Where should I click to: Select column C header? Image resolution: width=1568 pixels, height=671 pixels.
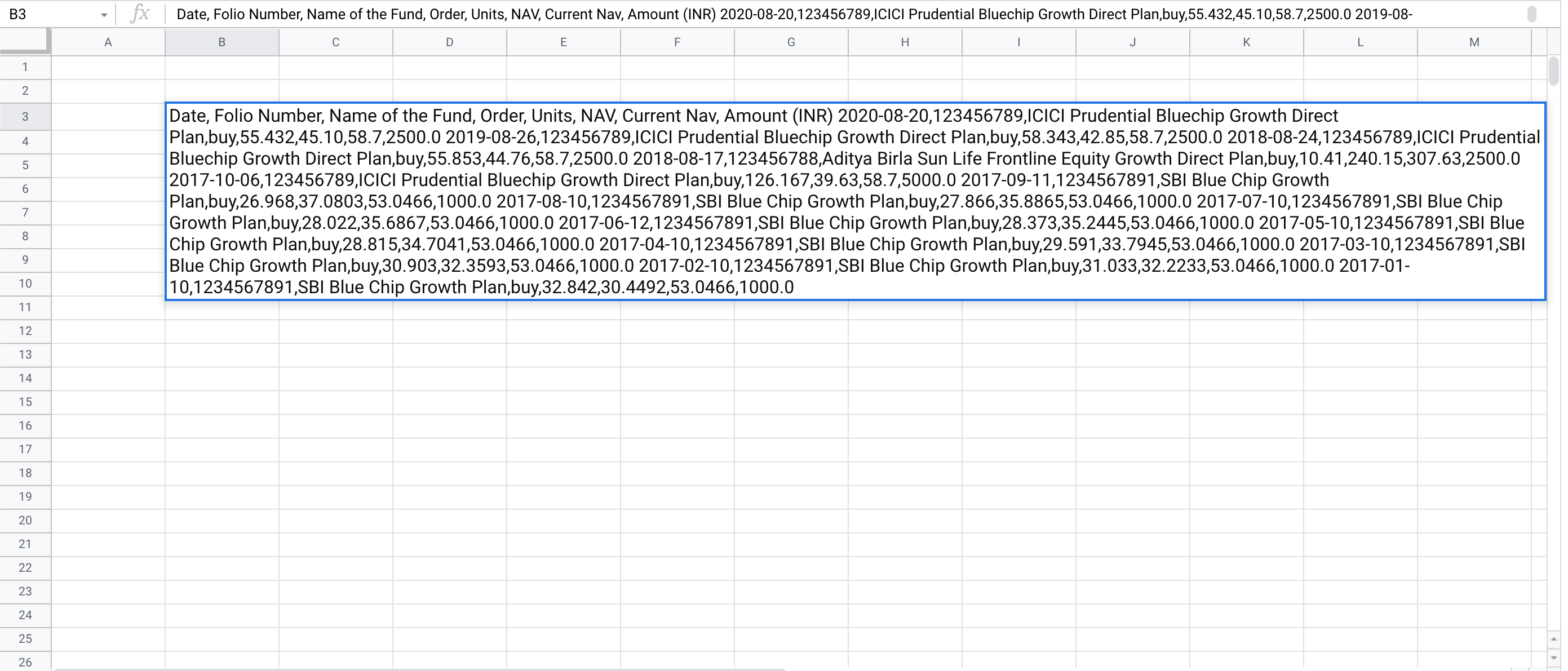[x=335, y=42]
